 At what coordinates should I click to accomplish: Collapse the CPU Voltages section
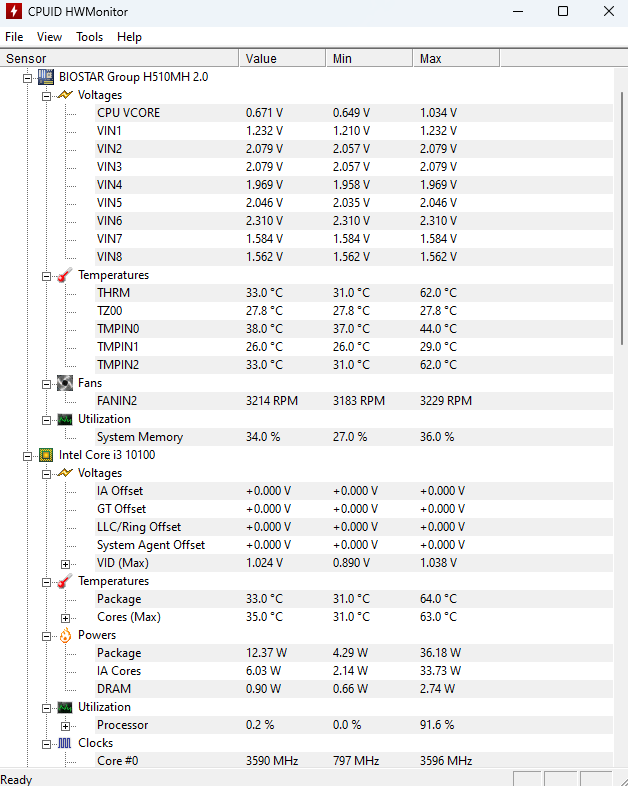[47, 474]
